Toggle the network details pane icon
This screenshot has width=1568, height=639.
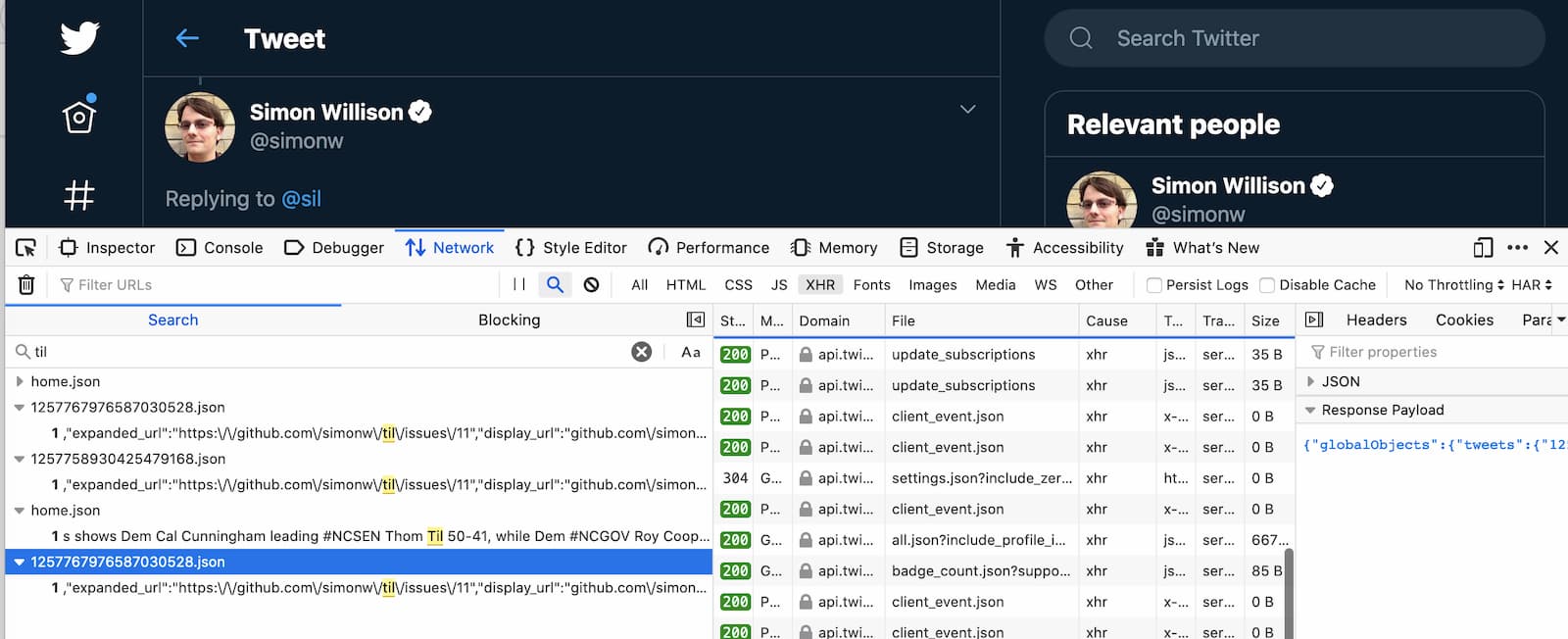click(x=1314, y=319)
